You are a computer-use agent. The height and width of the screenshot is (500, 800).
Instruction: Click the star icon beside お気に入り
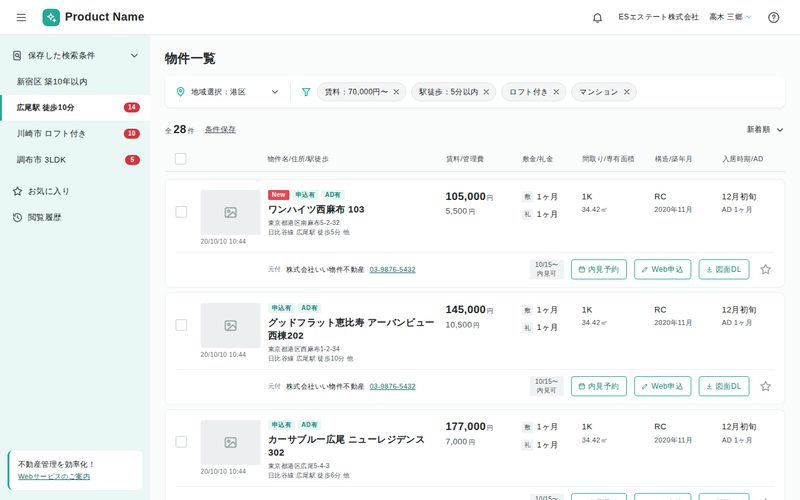pyautogui.click(x=17, y=191)
